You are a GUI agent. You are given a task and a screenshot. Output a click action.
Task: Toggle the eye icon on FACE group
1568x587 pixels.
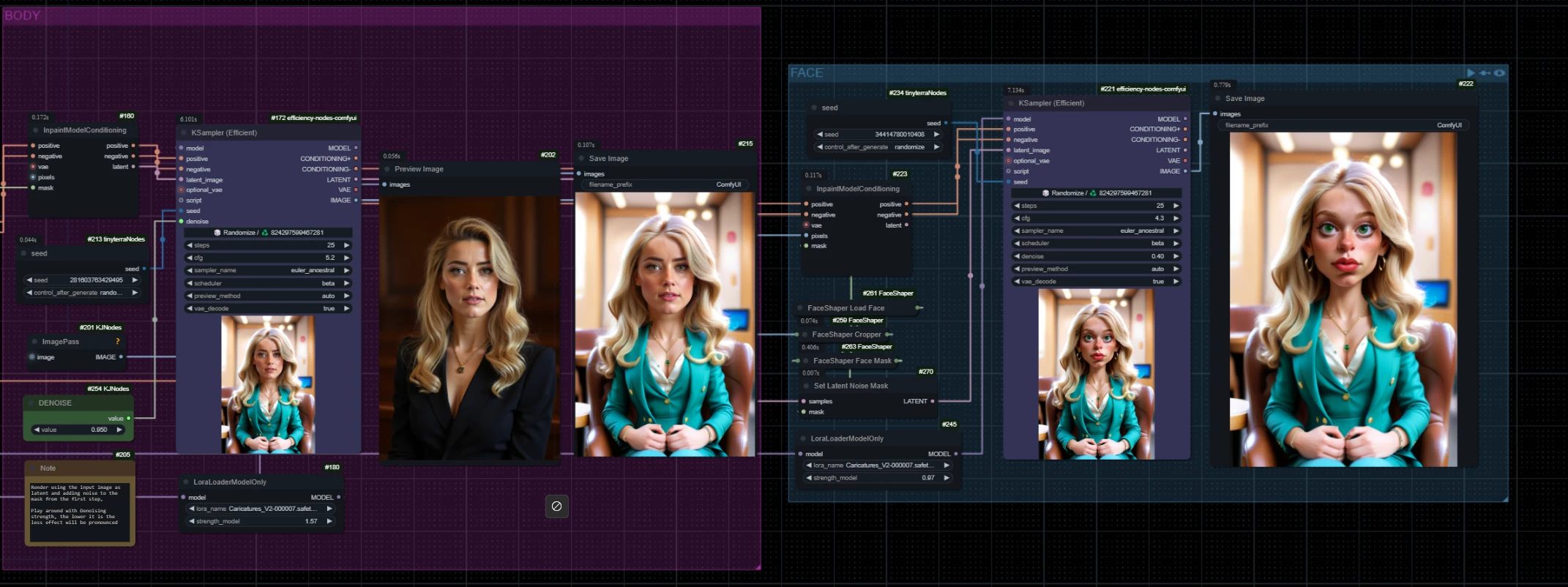[1499, 72]
